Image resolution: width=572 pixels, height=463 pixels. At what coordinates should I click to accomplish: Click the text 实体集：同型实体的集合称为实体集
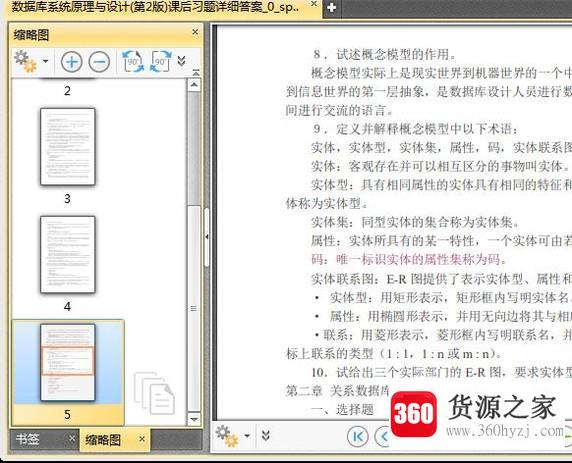[415, 222]
